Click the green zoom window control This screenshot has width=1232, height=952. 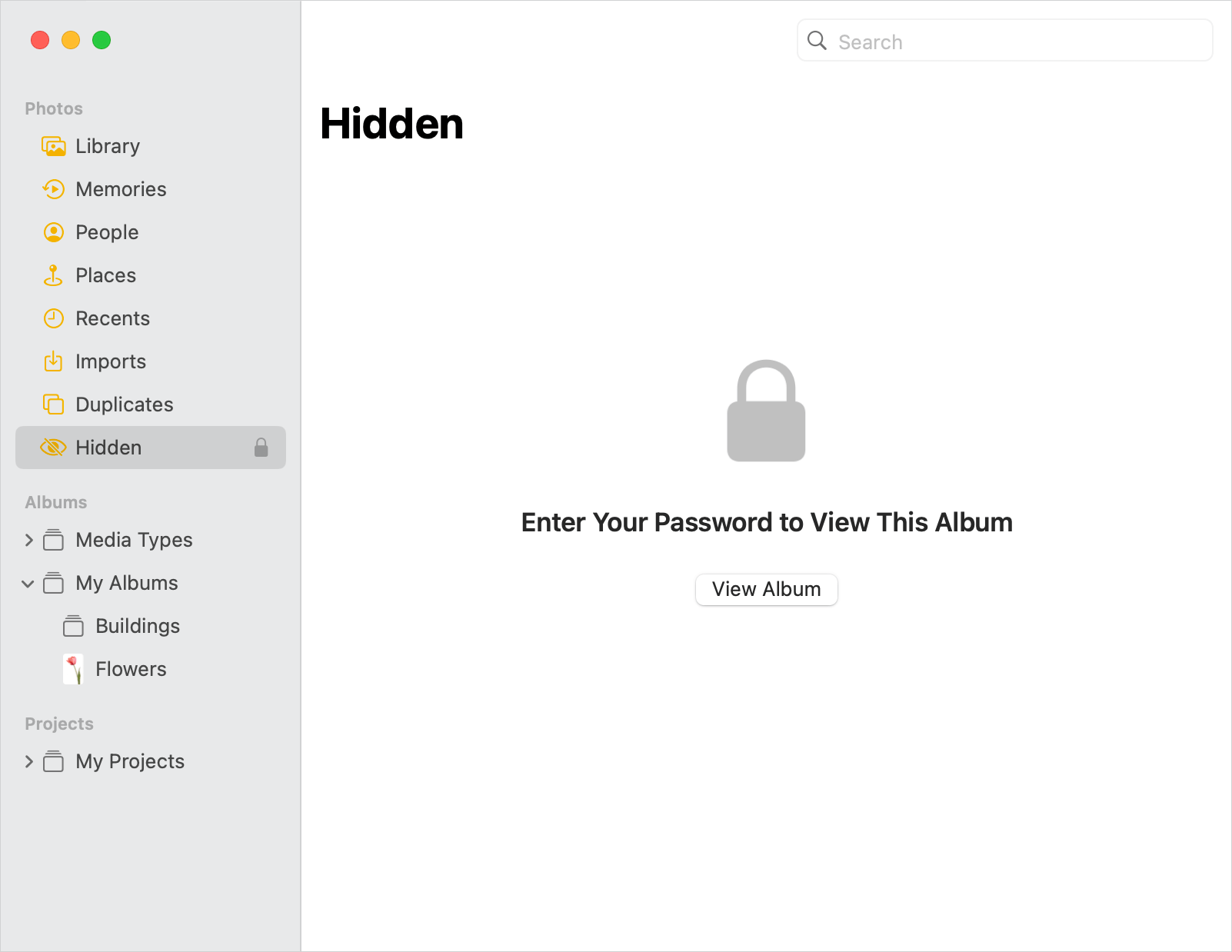tap(102, 40)
